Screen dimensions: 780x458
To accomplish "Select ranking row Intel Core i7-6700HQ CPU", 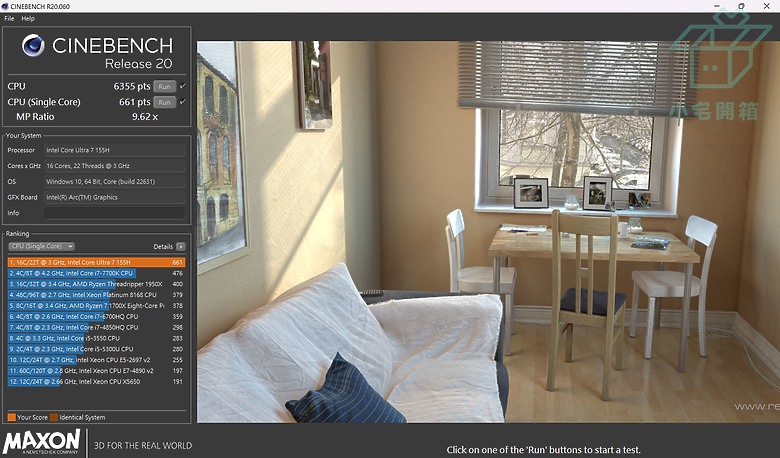I will 97,316.
